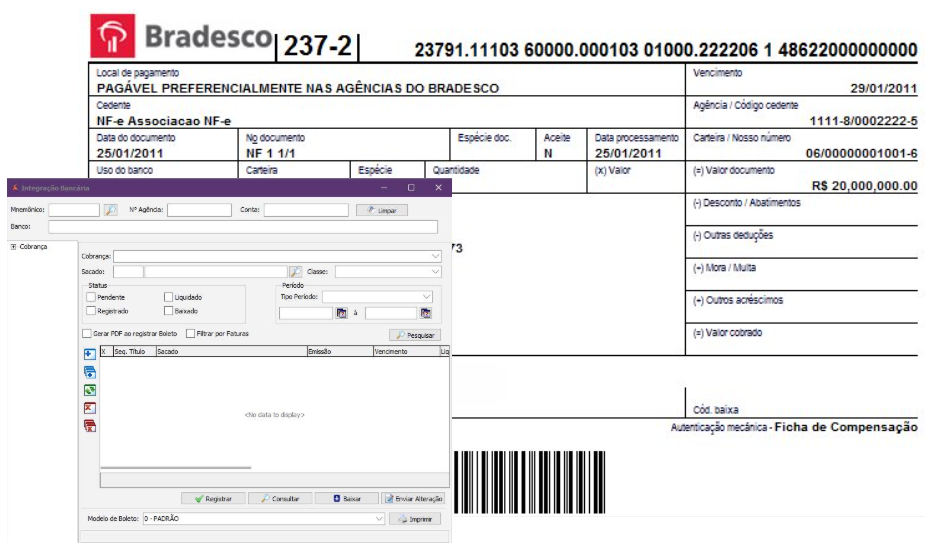Image resolution: width=925 pixels, height=543 pixels.
Task: Click the red remove single title icon
Action: (x=90, y=408)
